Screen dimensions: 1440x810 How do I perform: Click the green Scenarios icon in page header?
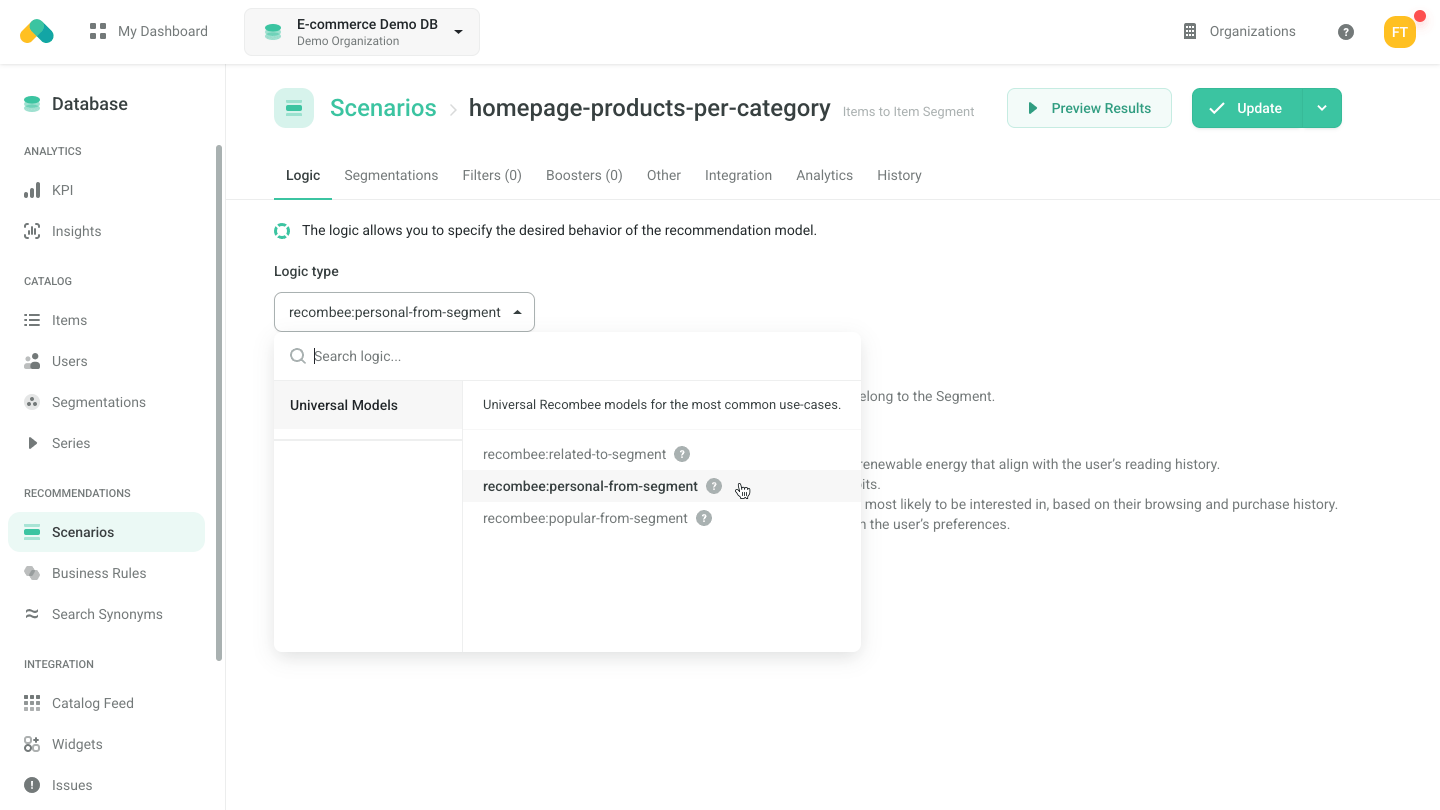click(294, 108)
